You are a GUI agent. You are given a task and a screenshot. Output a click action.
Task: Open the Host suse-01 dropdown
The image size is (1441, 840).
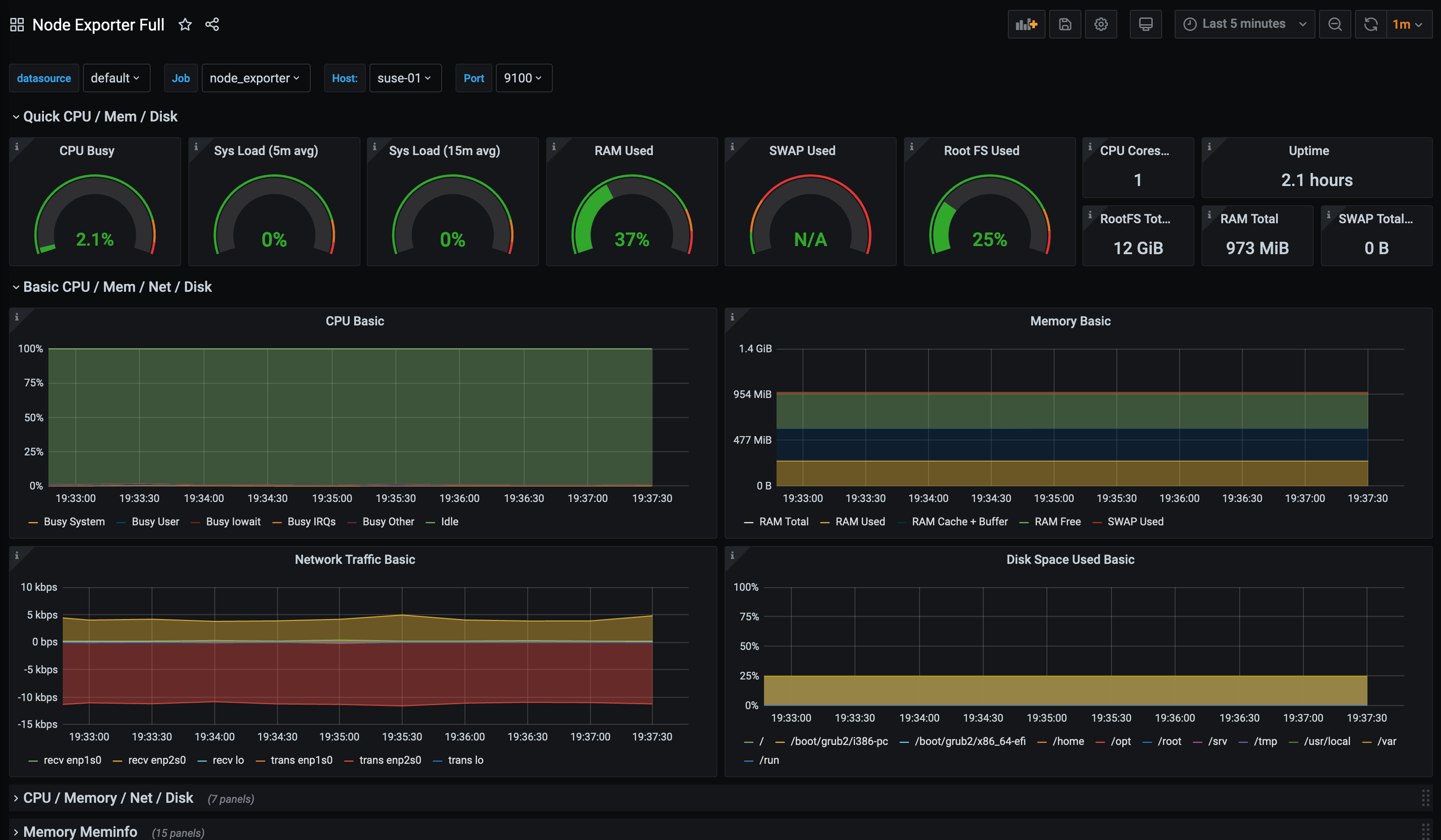[x=405, y=78]
